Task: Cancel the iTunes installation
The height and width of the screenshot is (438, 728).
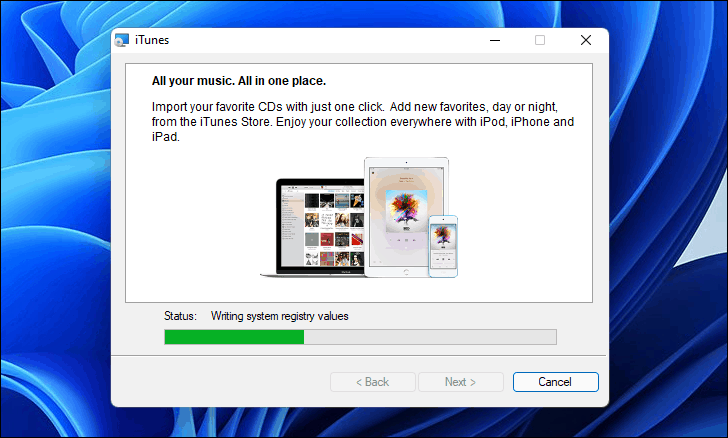Action: click(x=555, y=382)
